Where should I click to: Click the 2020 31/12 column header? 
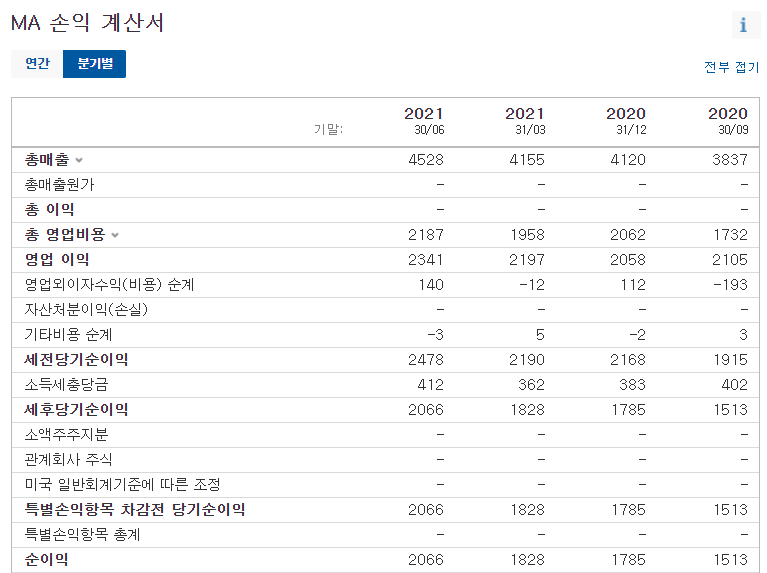pyautogui.click(x=626, y=121)
